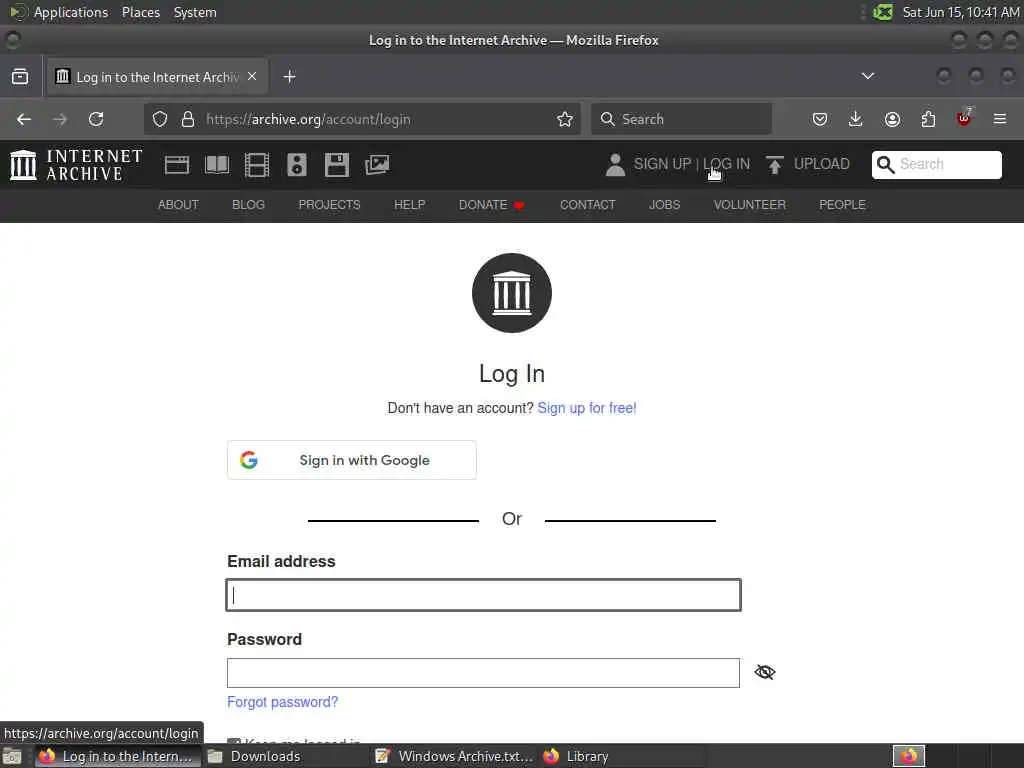Image resolution: width=1024 pixels, height=768 pixels.
Task: Select ABOUT in the Archive nav bar
Action: click(178, 204)
